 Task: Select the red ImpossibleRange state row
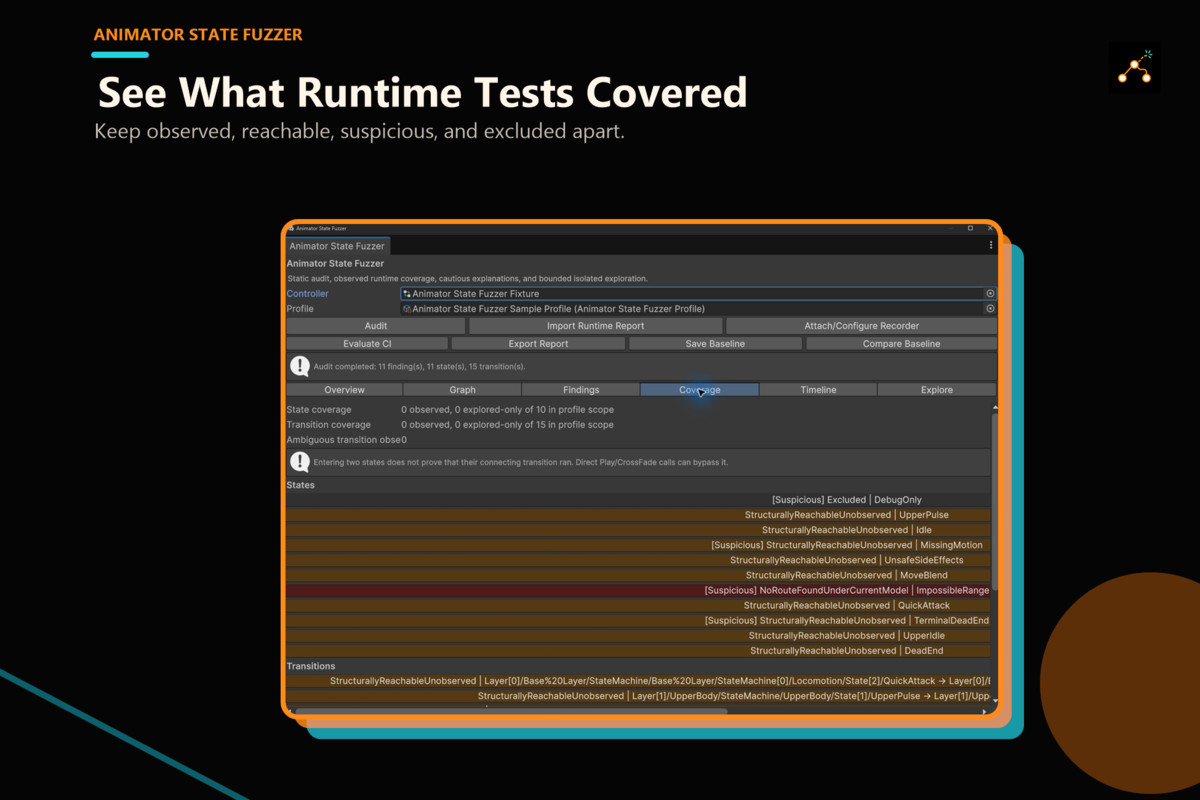point(638,590)
